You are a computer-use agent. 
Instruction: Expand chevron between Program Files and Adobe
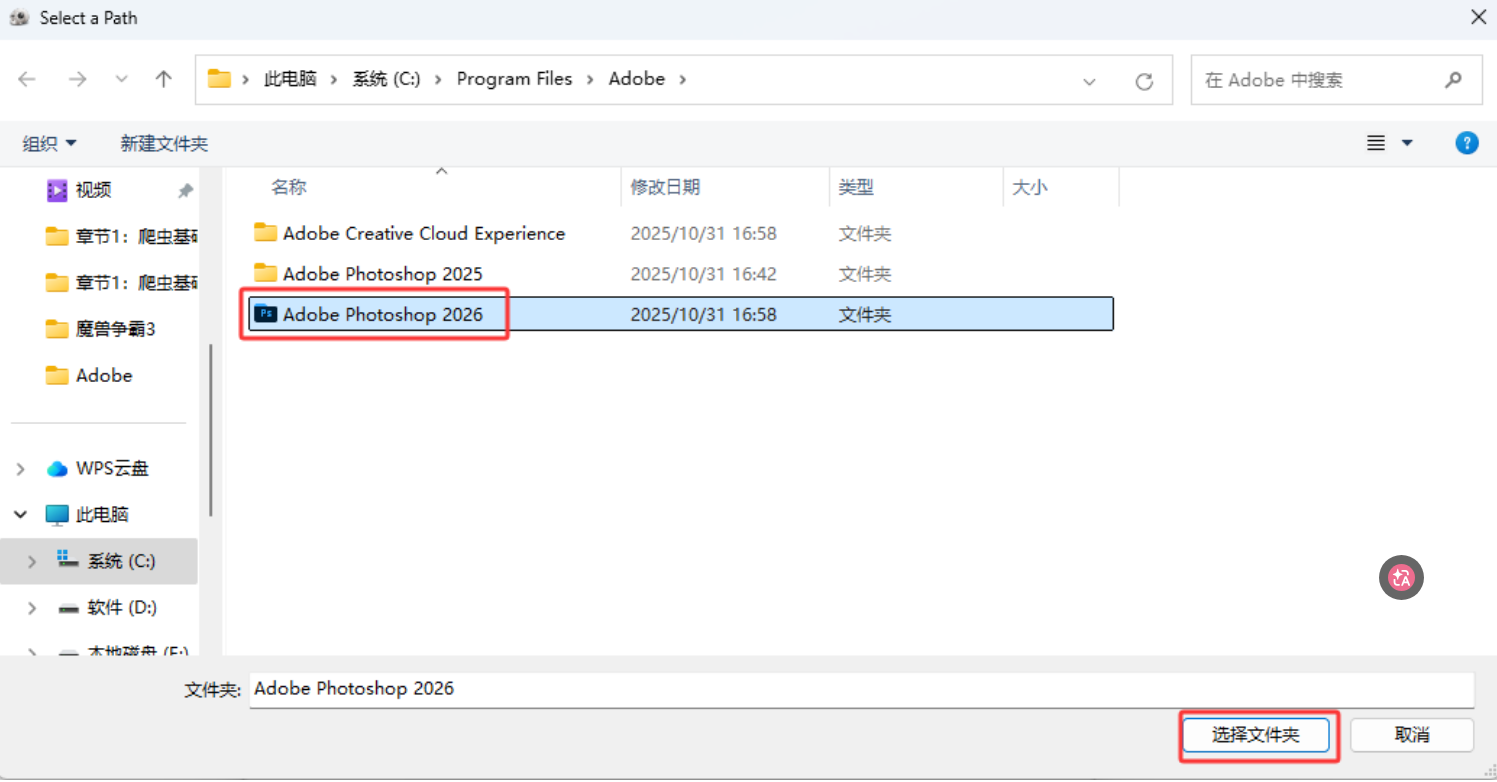tap(591, 79)
